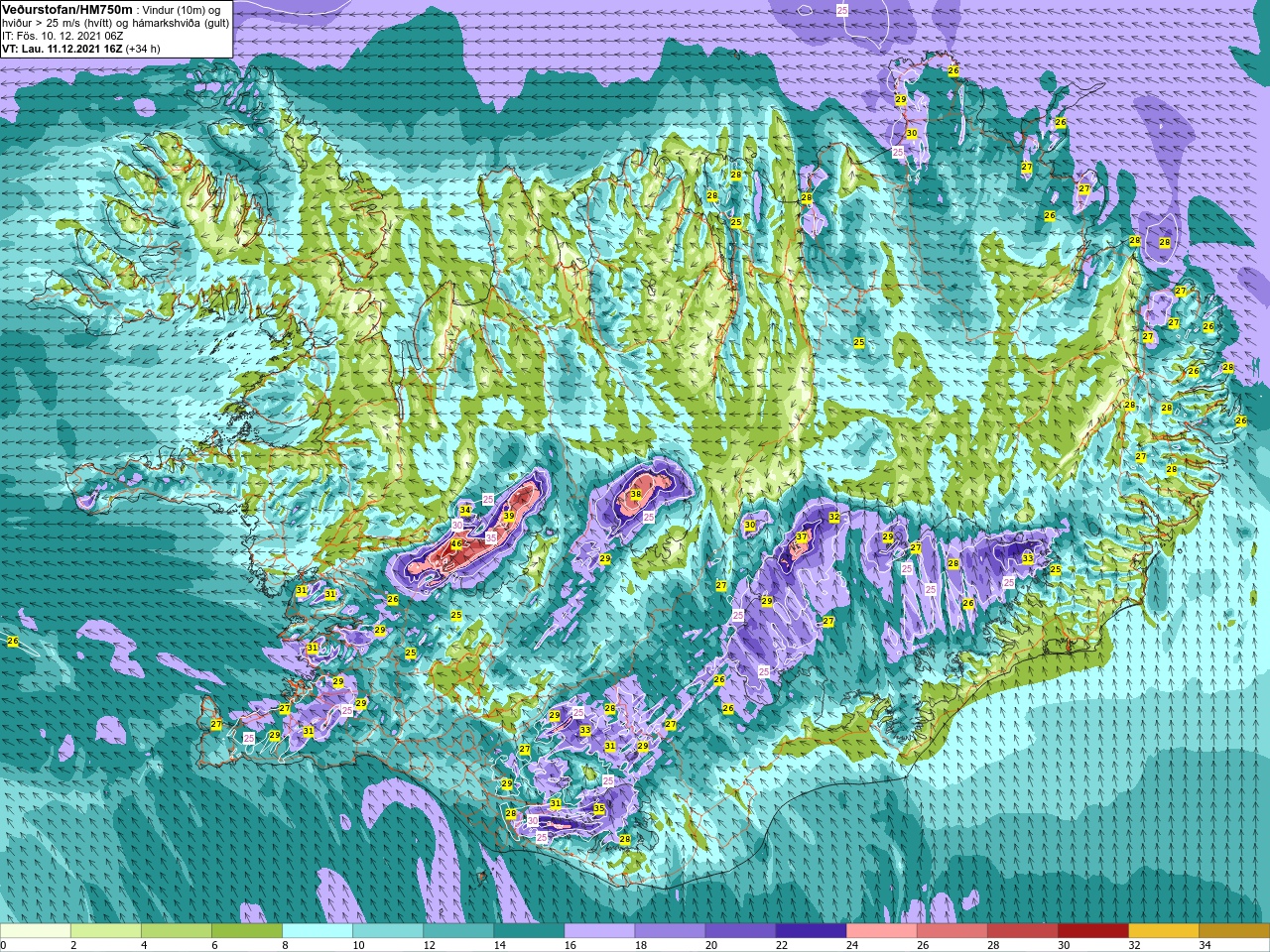Screen dimensions: 1270x952
Task: Pick the 28–30 m/s red legend swatch
Action: coord(1022,931)
